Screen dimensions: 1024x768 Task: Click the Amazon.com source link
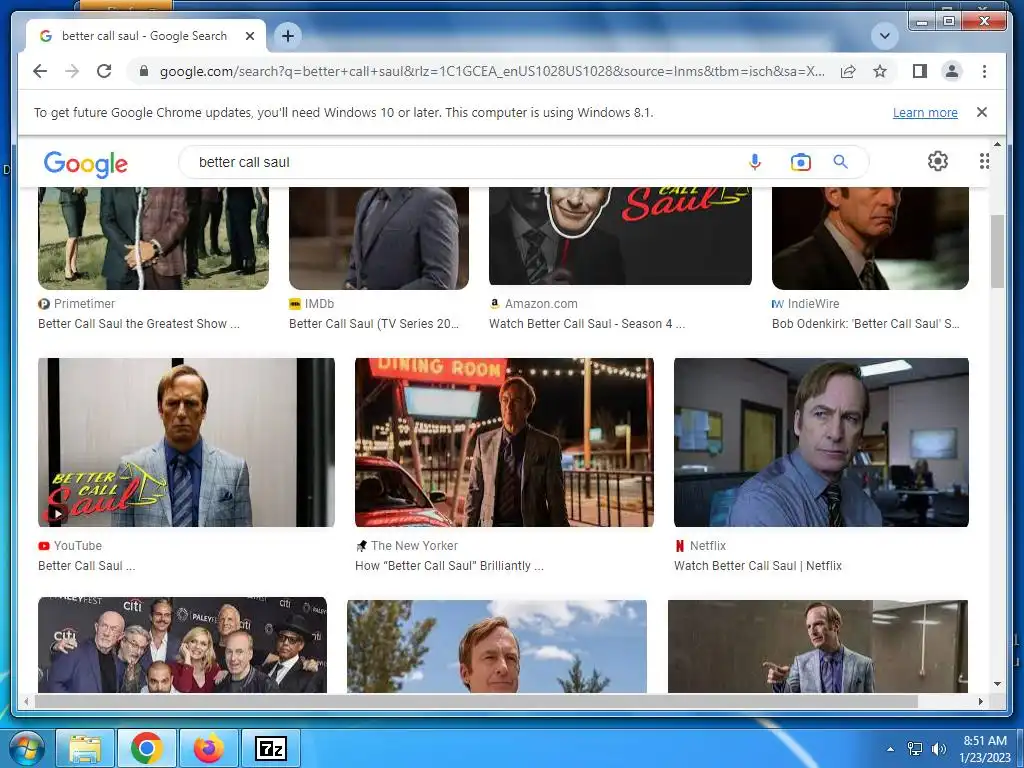[x=534, y=304]
